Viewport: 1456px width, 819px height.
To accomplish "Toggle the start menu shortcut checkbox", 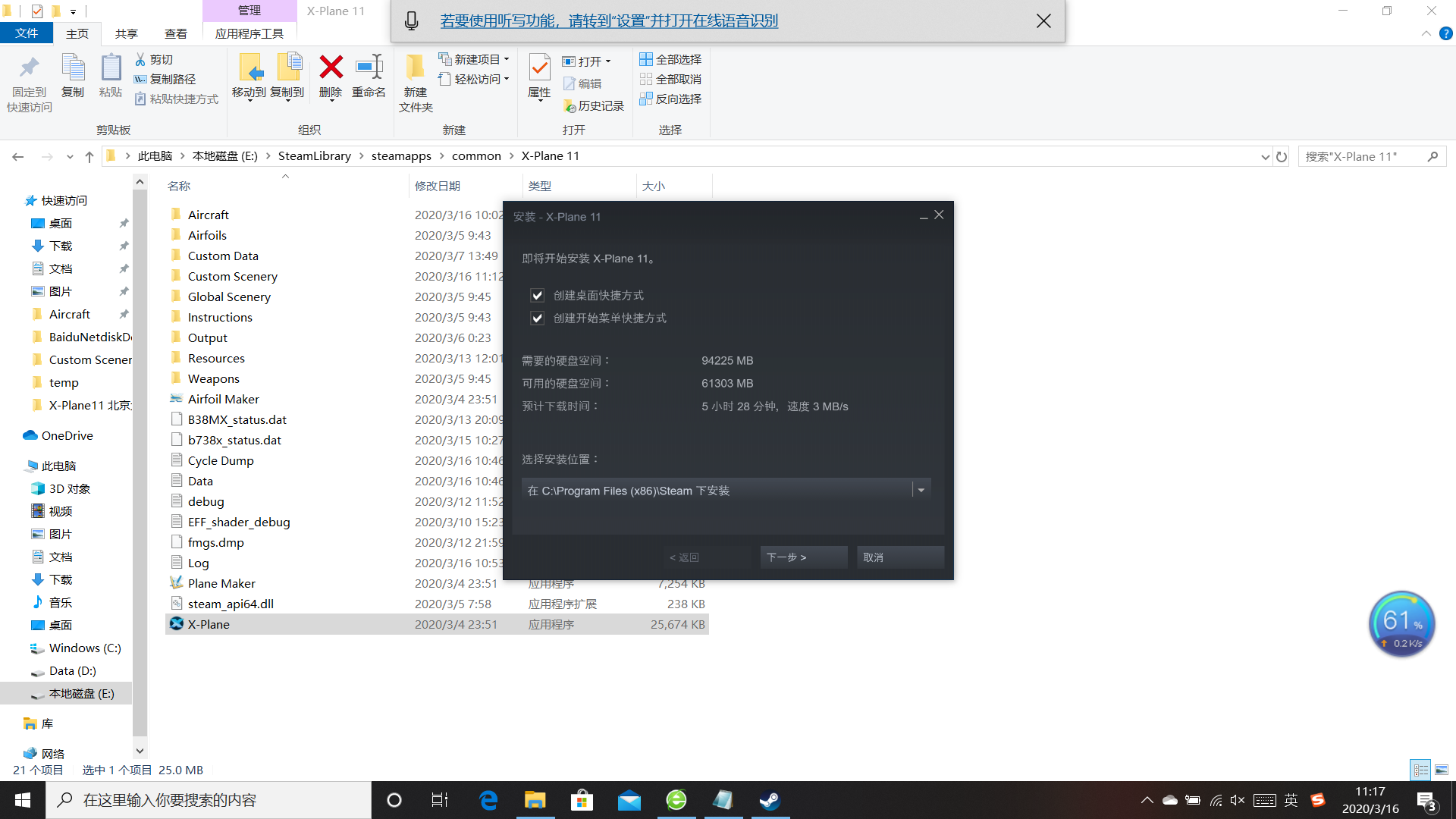I will (x=538, y=318).
